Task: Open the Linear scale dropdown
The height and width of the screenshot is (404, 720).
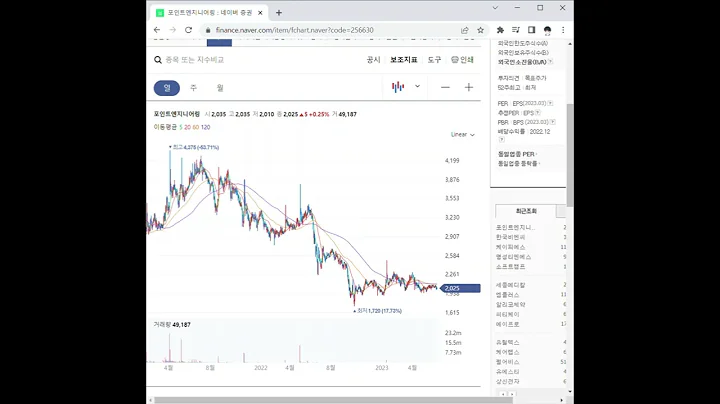Action: [x=462, y=135]
